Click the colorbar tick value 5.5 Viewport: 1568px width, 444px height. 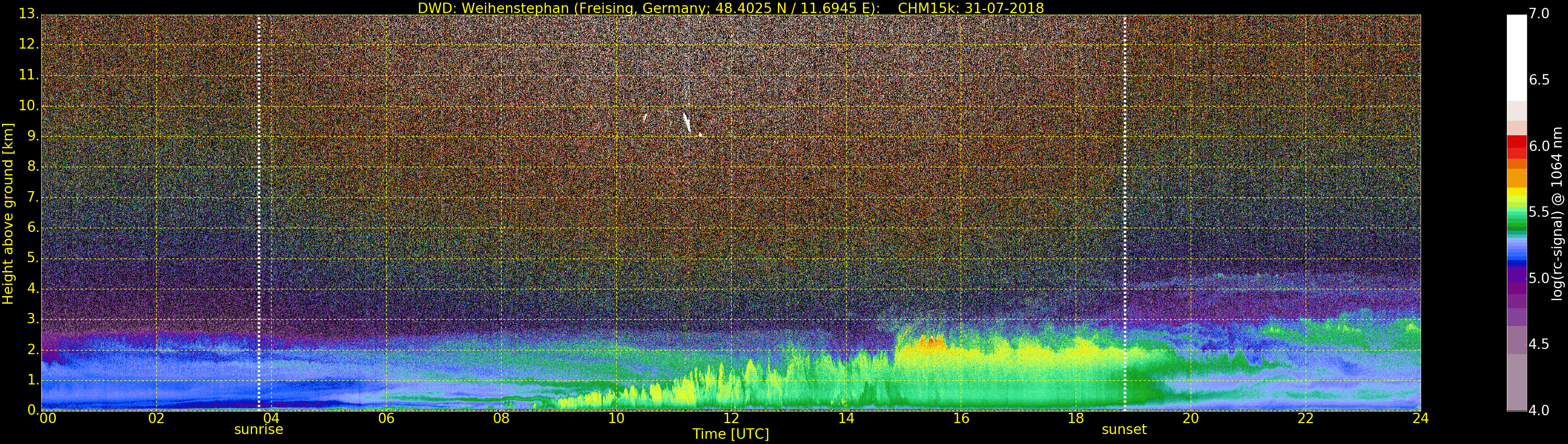[1539, 212]
